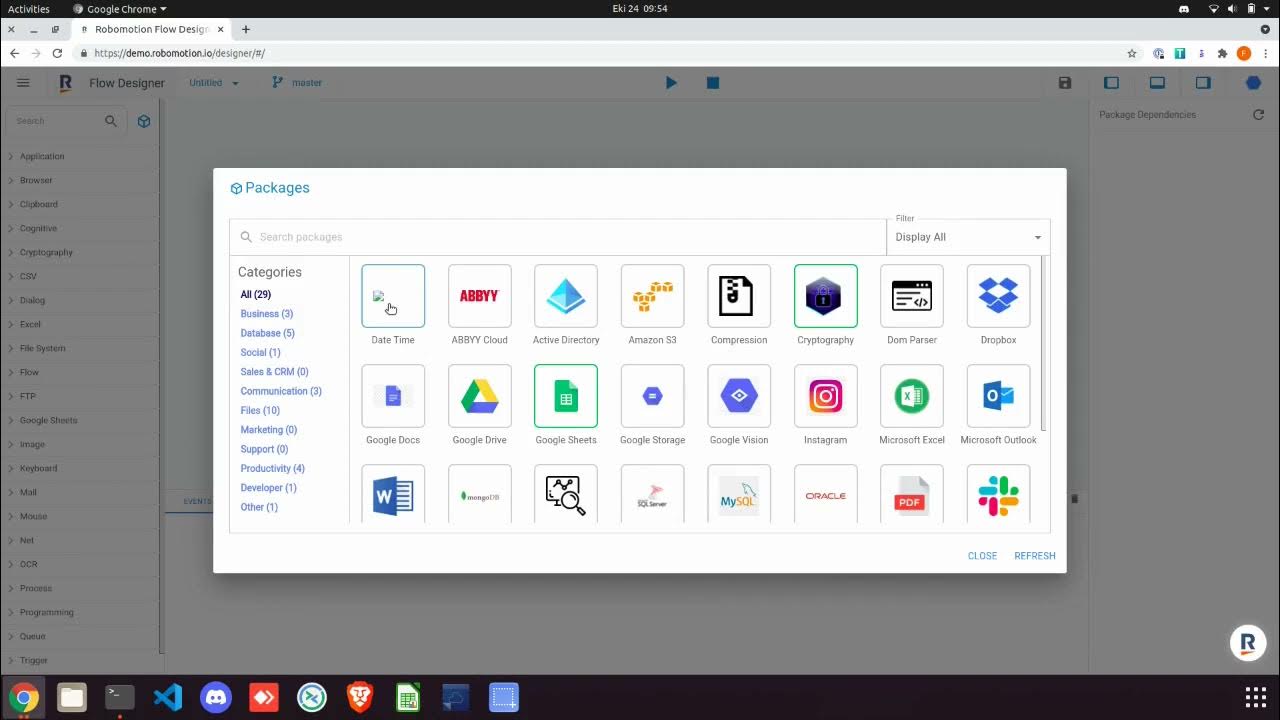
Task: Expand the Cryptography node group in sidebar
Action: coord(80,253)
